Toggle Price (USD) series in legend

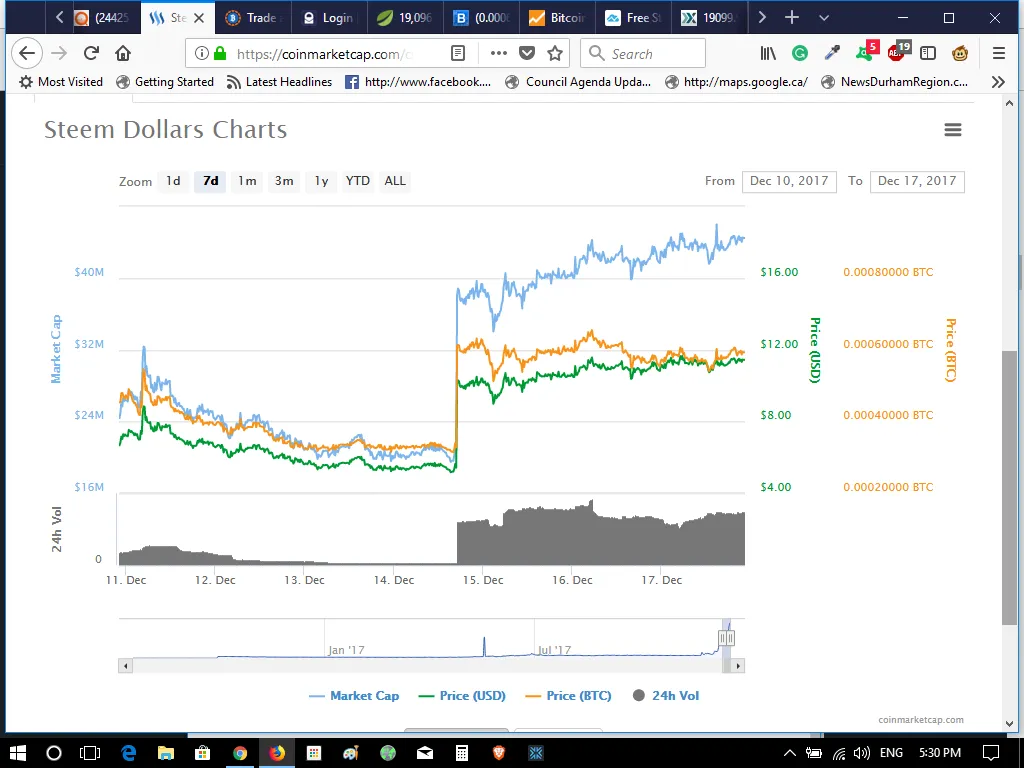462,696
